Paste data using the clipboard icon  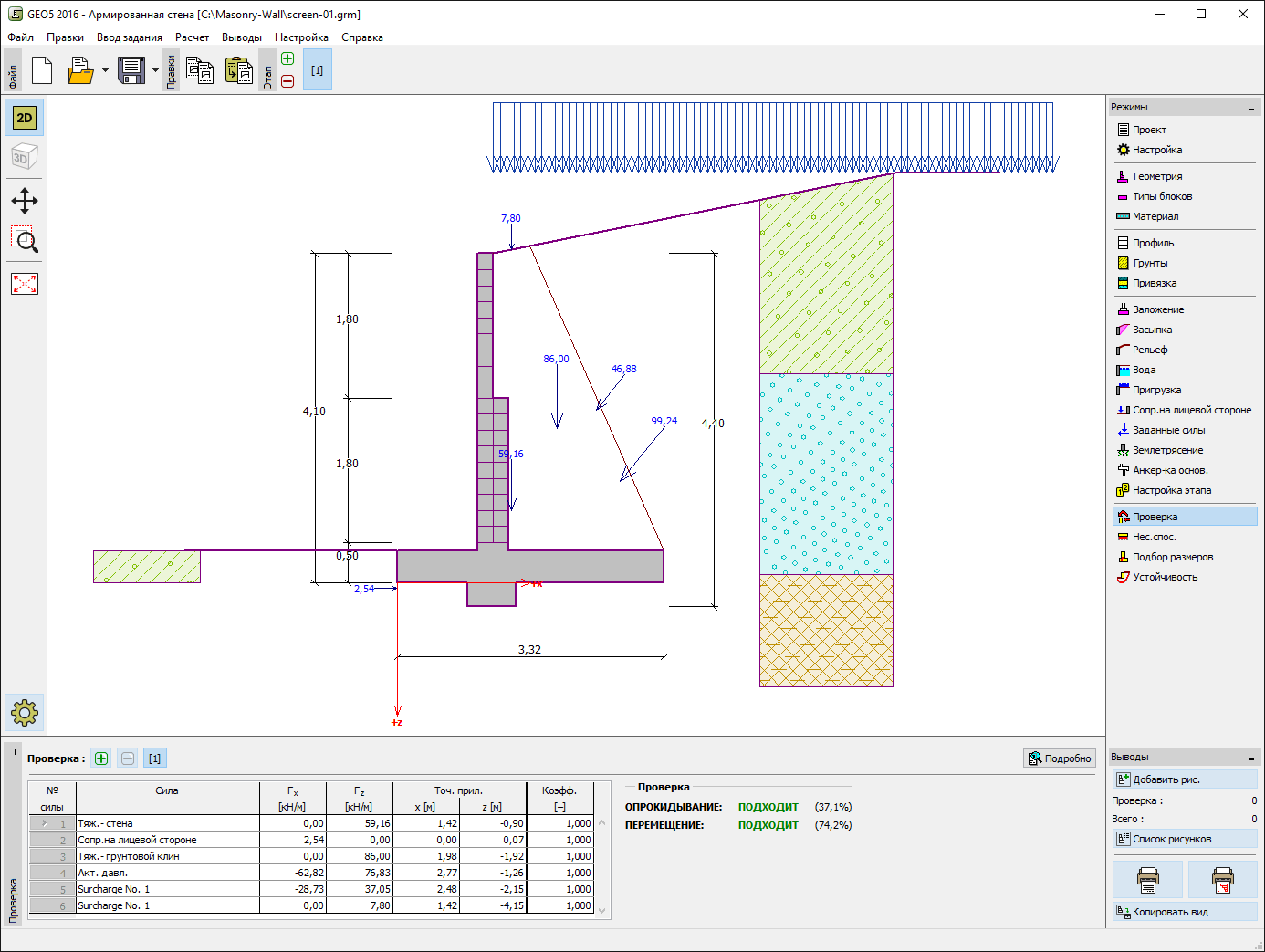tap(239, 70)
